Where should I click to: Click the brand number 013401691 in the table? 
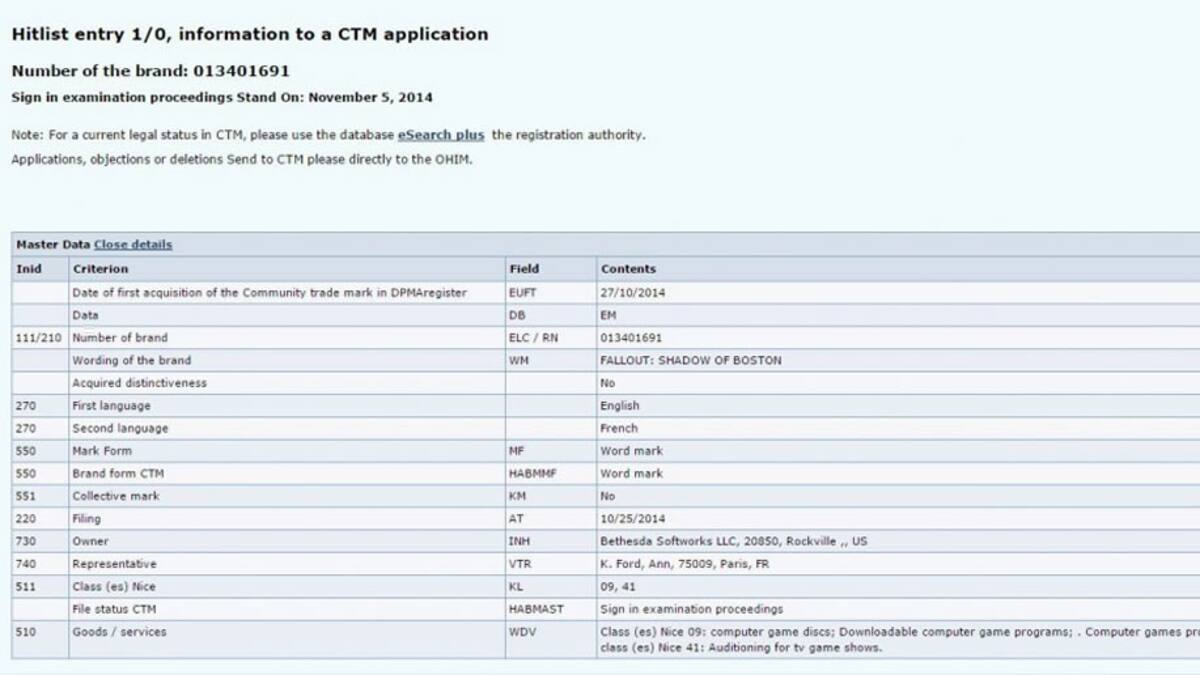(631, 338)
